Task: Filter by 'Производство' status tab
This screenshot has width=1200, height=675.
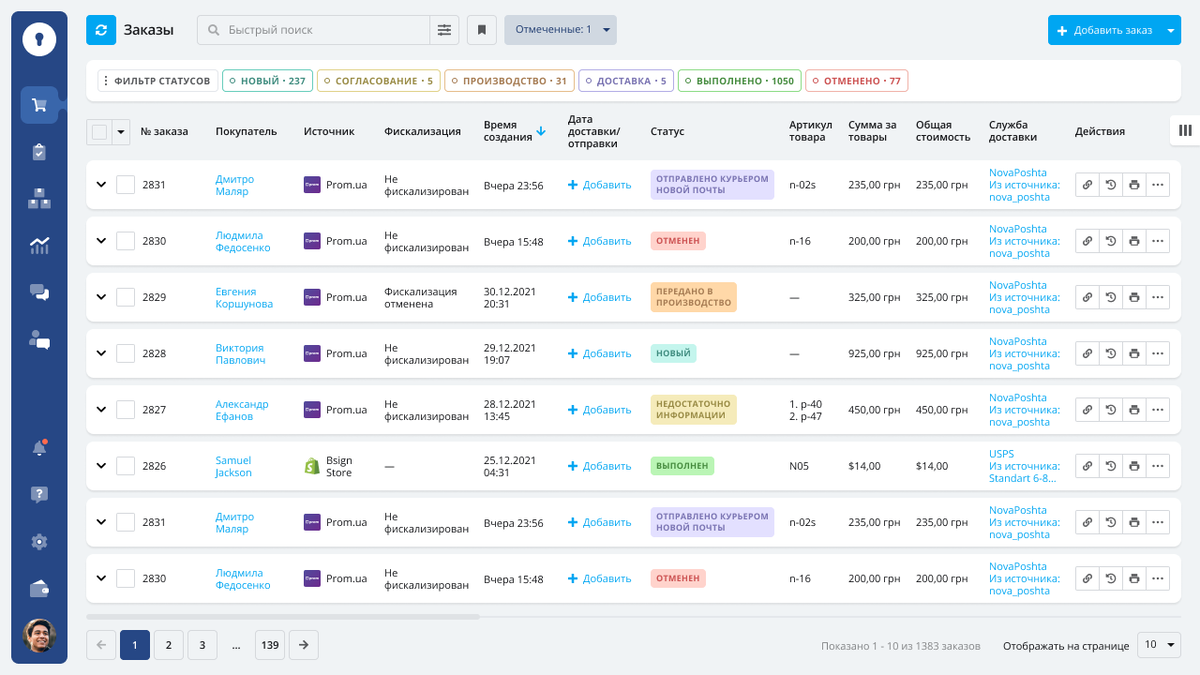Action: pyautogui.click(x=508, y=81)
